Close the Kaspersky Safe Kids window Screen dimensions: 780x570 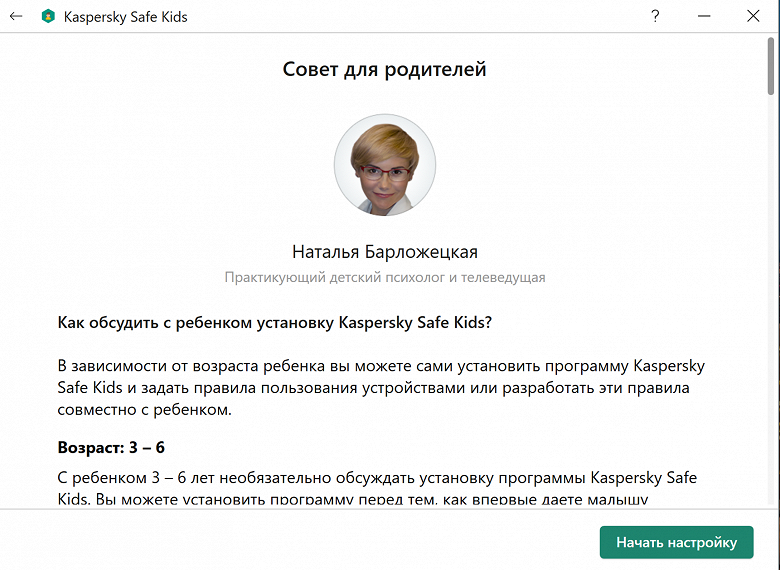click(753, 16)
